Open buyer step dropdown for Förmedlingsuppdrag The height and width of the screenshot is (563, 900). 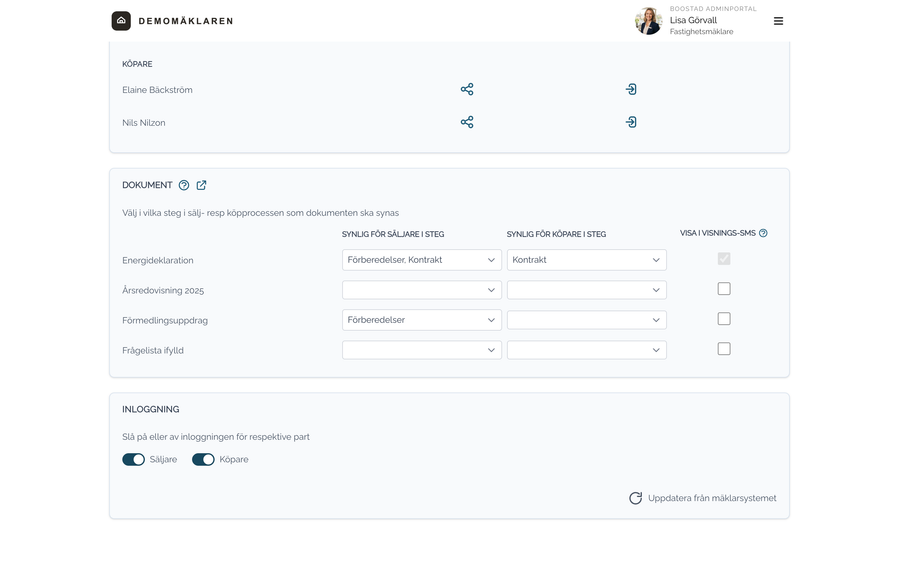587,320
